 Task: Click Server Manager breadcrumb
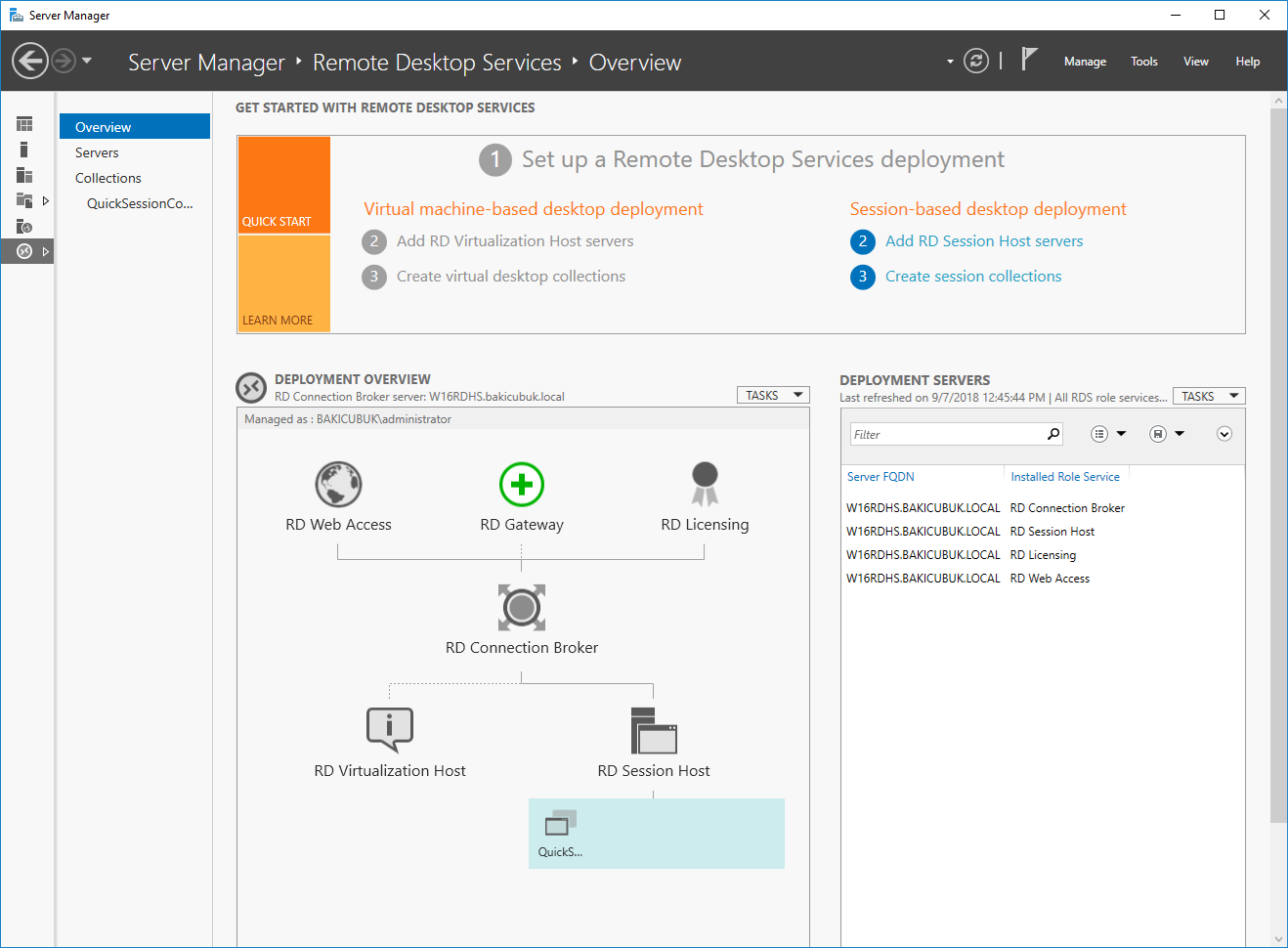click(x=206, y=63)
